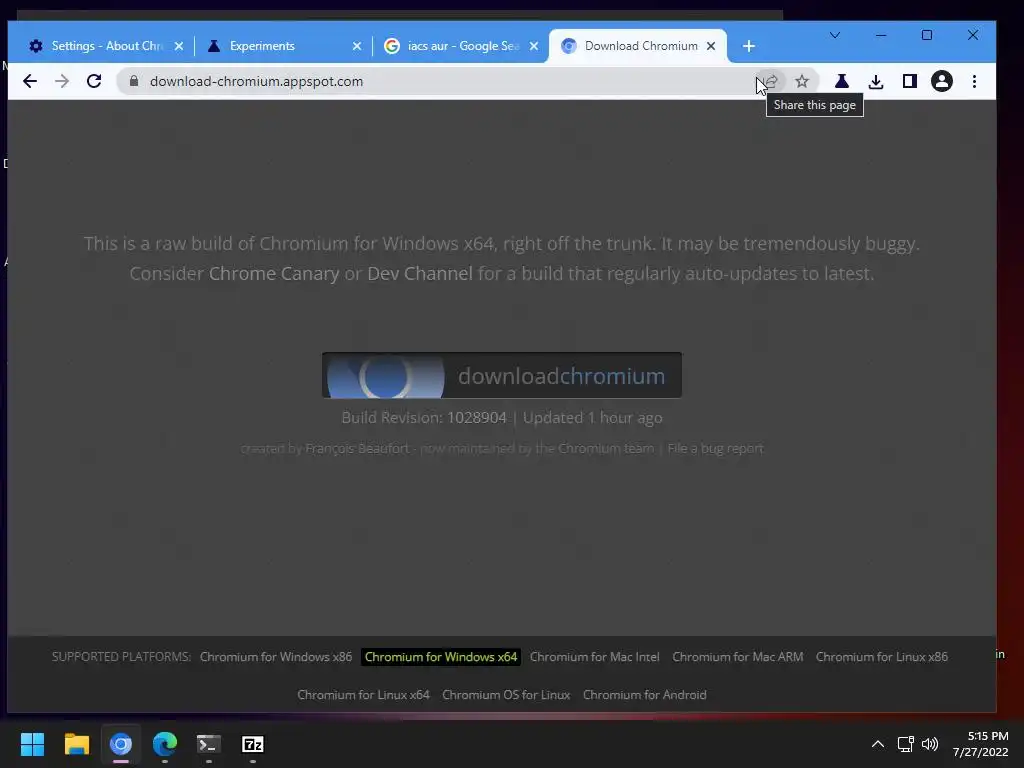Click the lock icon in the address bar

pyautogui.click(x=134, y=81)
